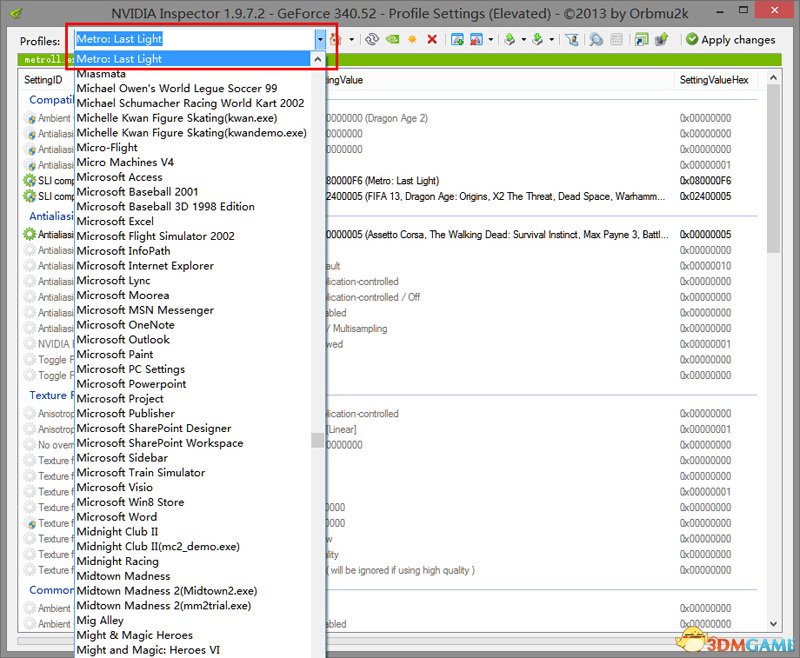The height and width of the screenshot is (658, 800).
Task: Select hex value 0x00000010
Action: (x=705, y=266)
